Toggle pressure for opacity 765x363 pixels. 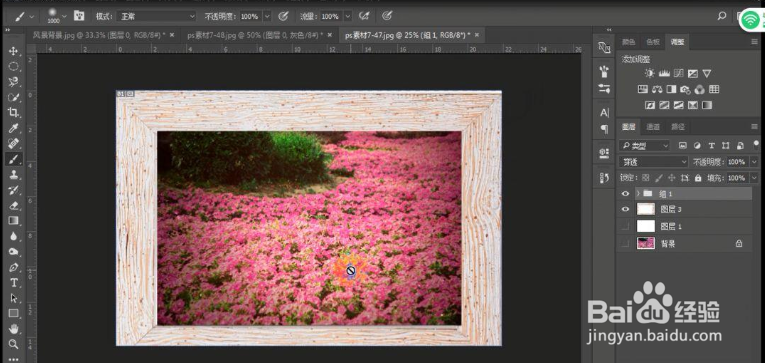tap(283, 16)
